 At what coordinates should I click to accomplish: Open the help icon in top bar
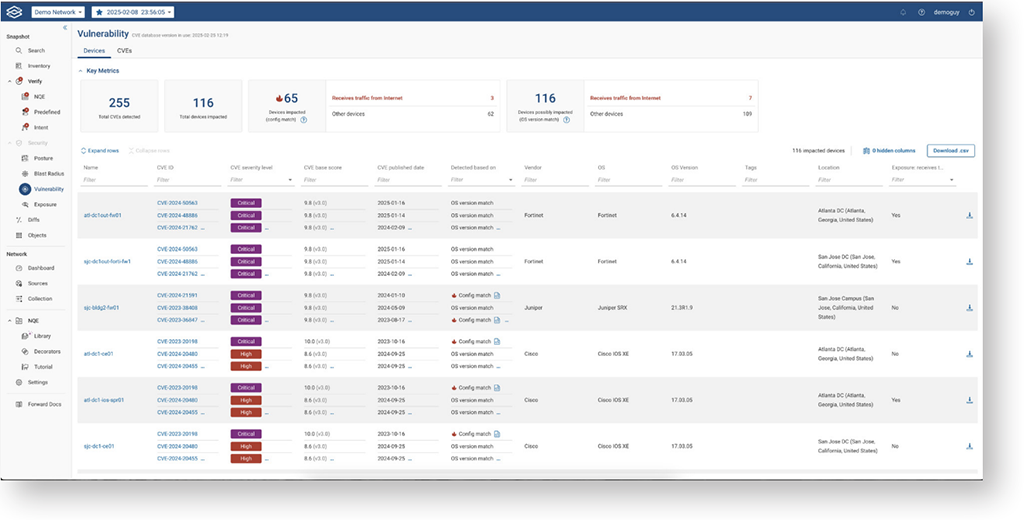921,12
